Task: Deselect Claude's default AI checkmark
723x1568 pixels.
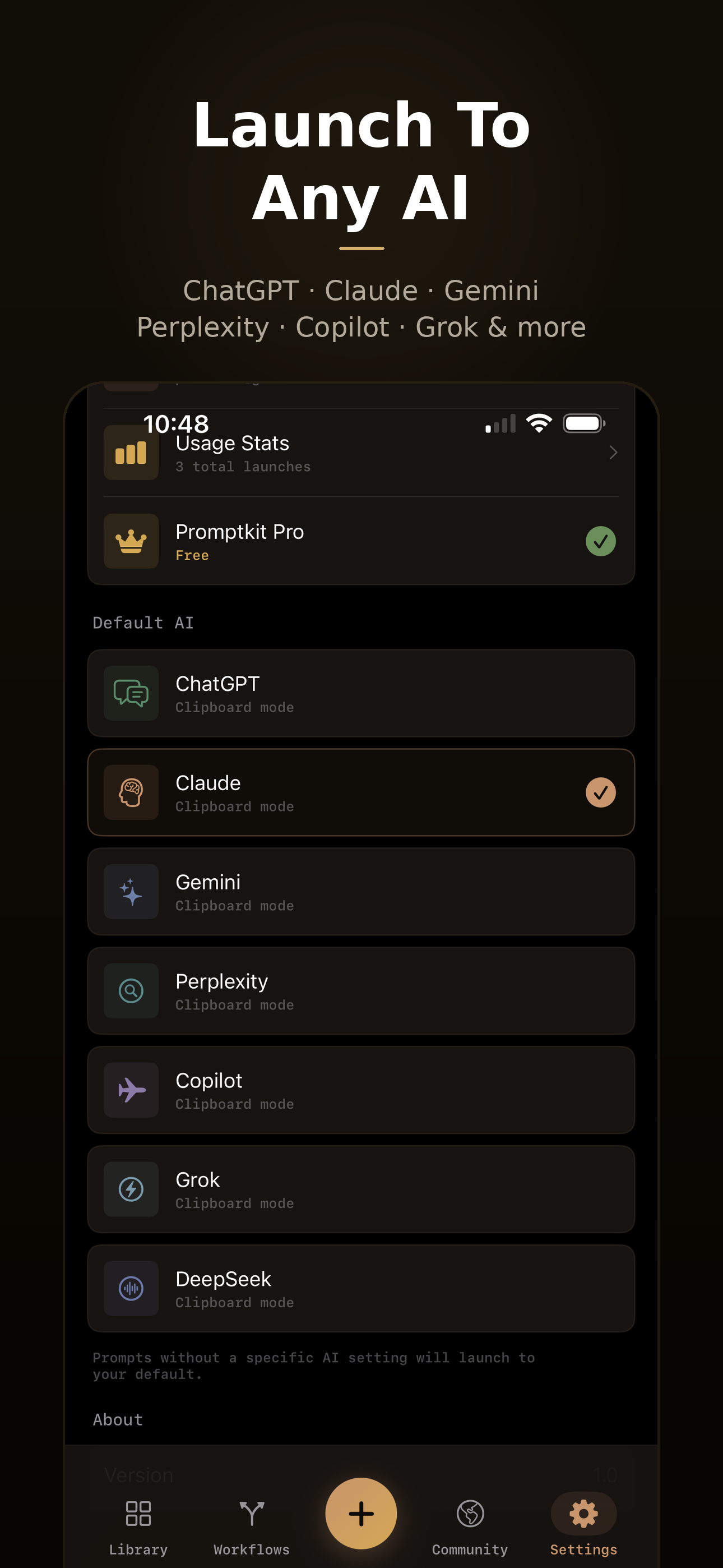Action: [600, 792]
